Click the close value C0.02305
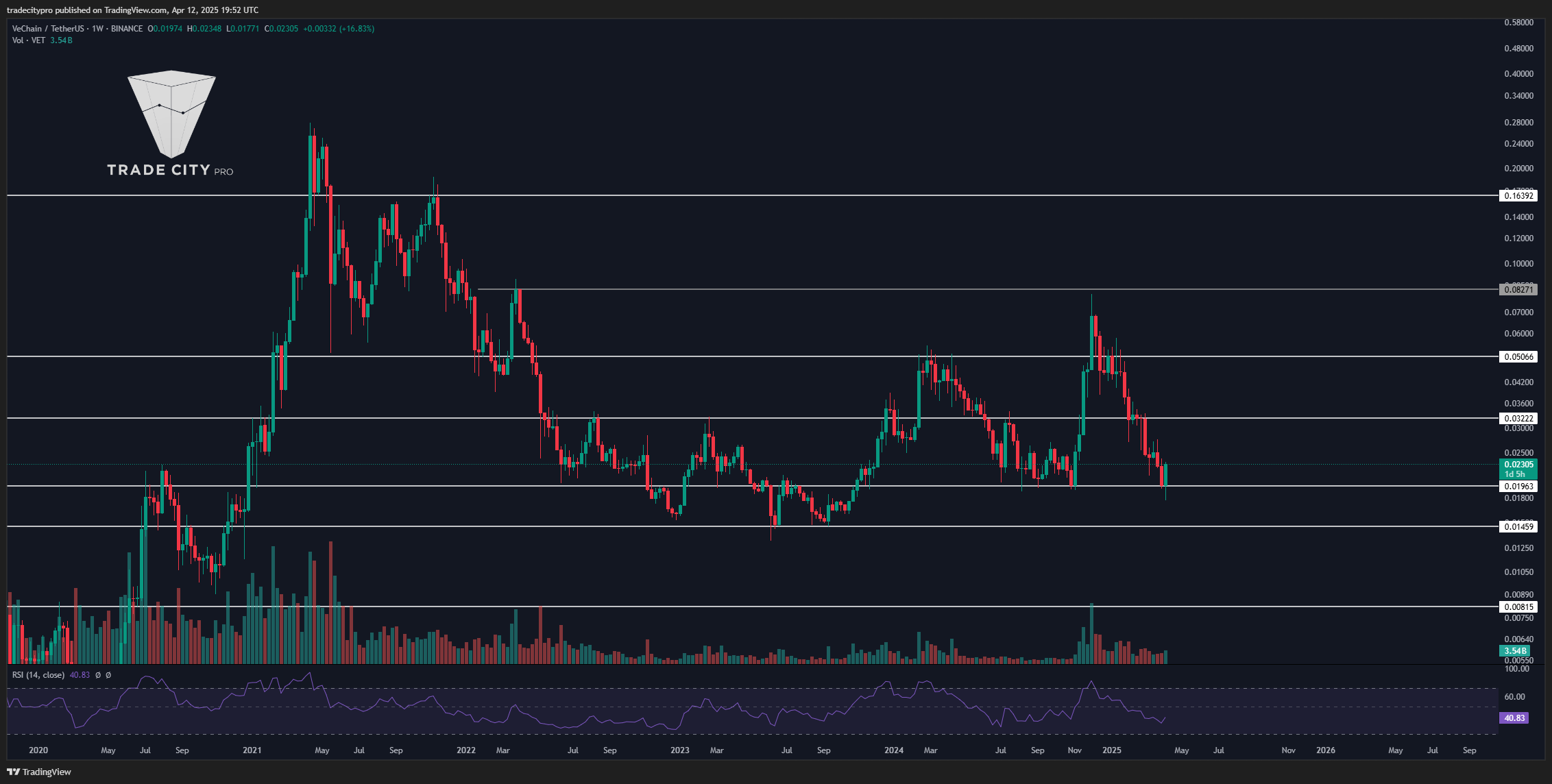 [281, 29]
